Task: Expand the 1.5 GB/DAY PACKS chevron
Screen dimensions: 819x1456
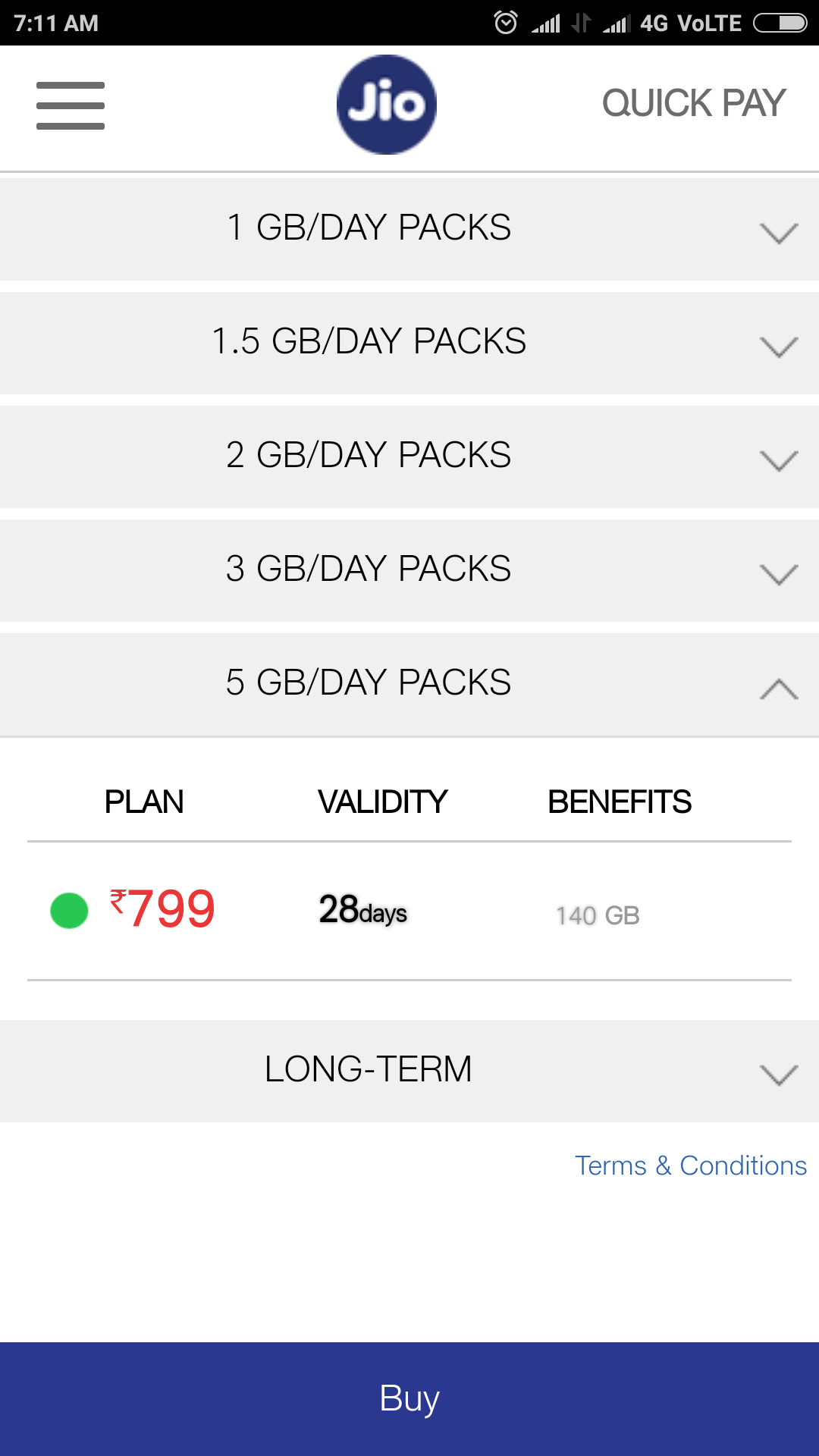Action: (x=779, y=347)
